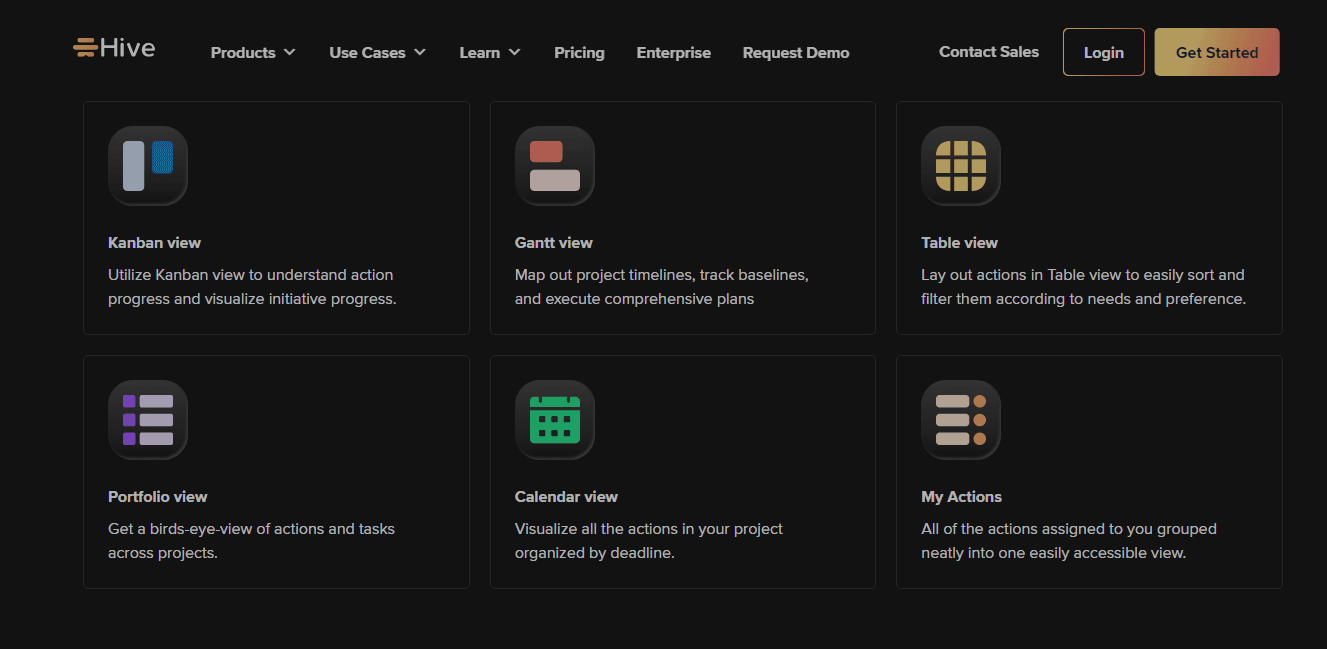Expand the Products dropdown
Screen dimensions: 1327x649
coord(252,52)
